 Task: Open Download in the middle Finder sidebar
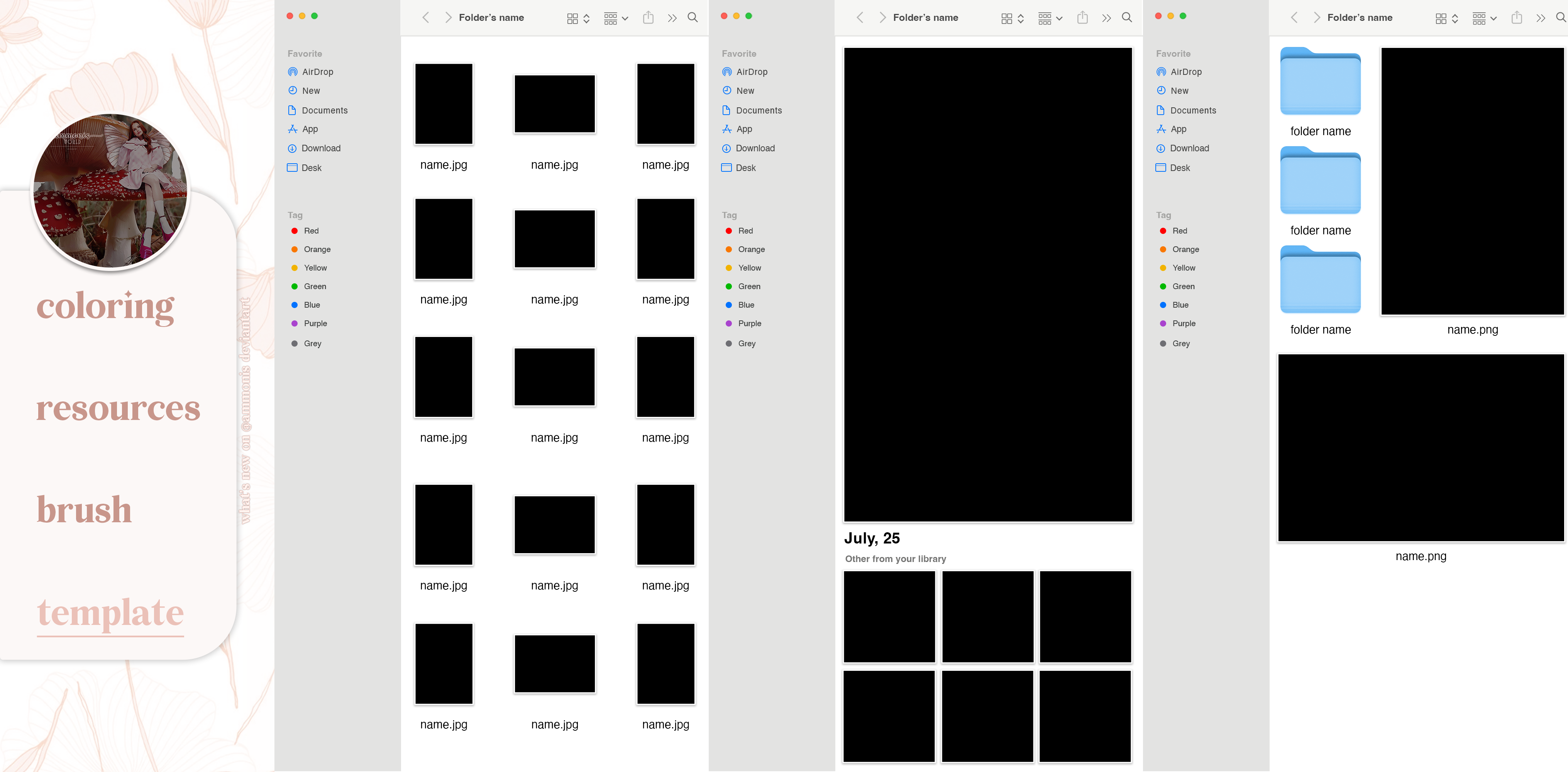(755, 148)
